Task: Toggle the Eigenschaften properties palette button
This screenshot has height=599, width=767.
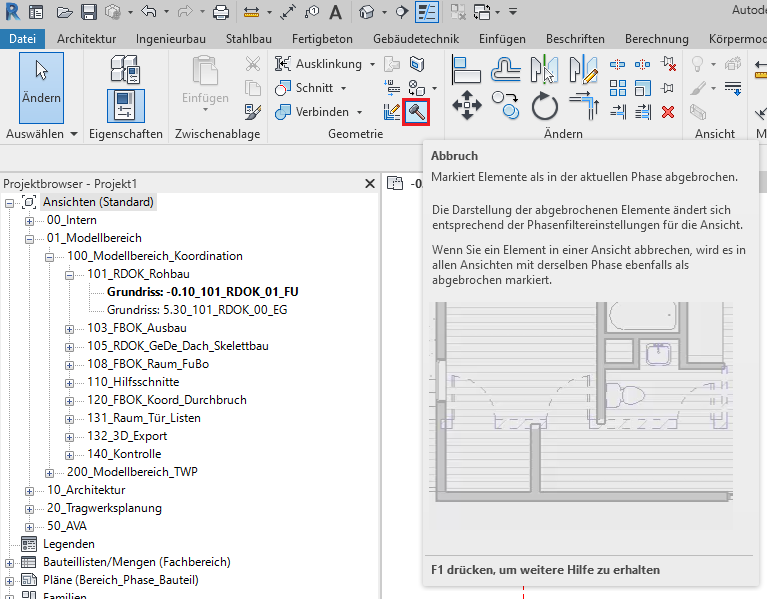Action: [x=125, y=104]
